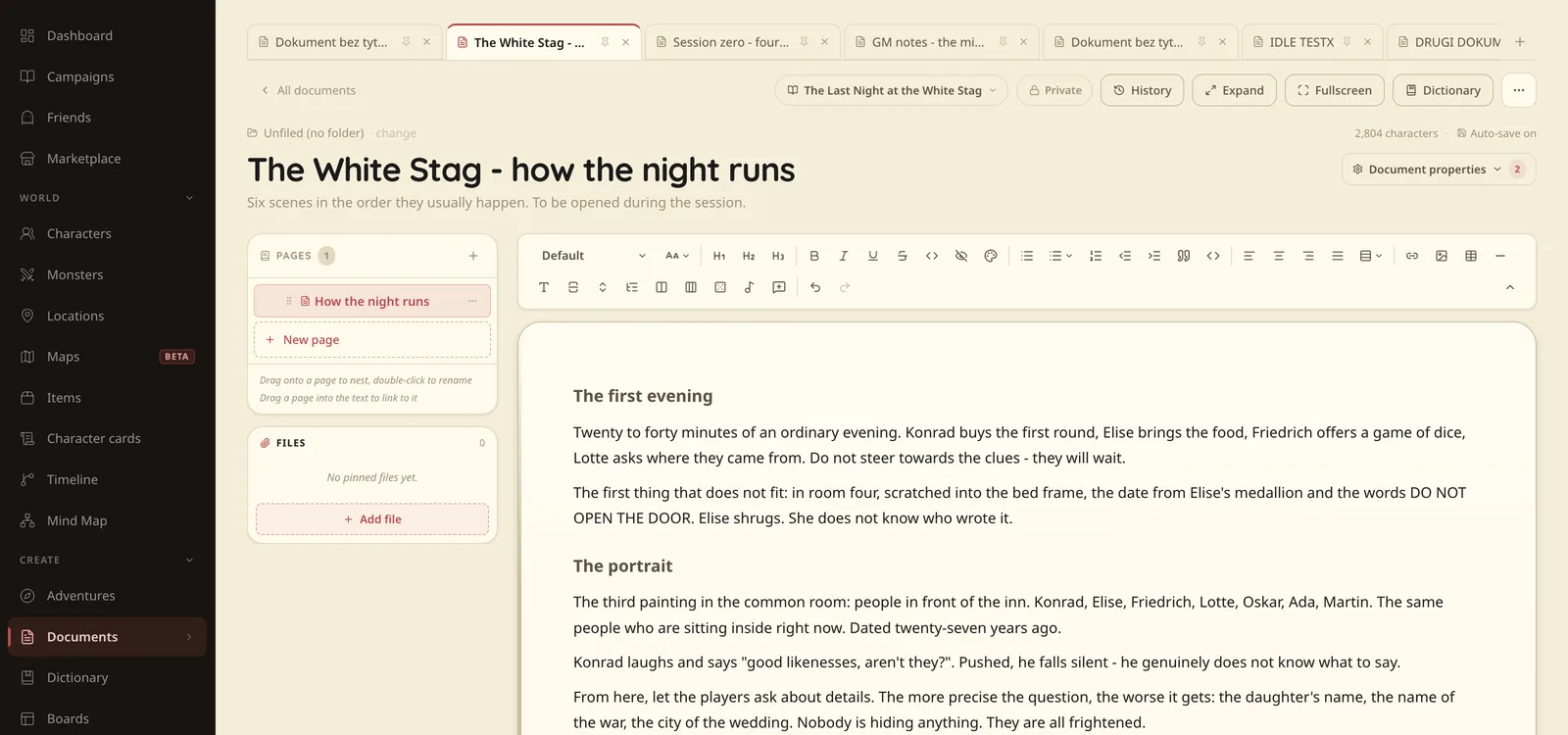Open the AA font size dropdown
Image resolution: width=1568 pixels, height=735 pixels.
click(x=677, y=256)
